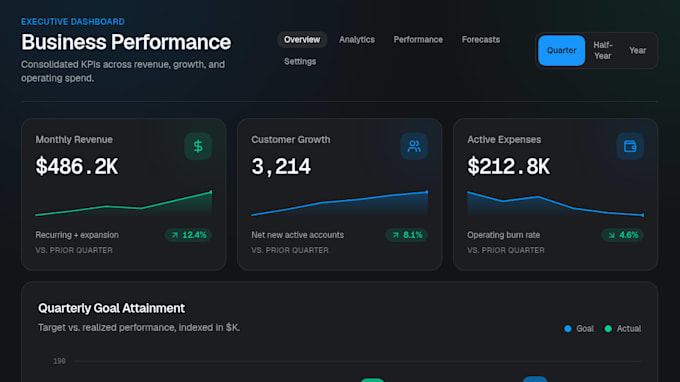Click the Business Performance title

[126, 42]
